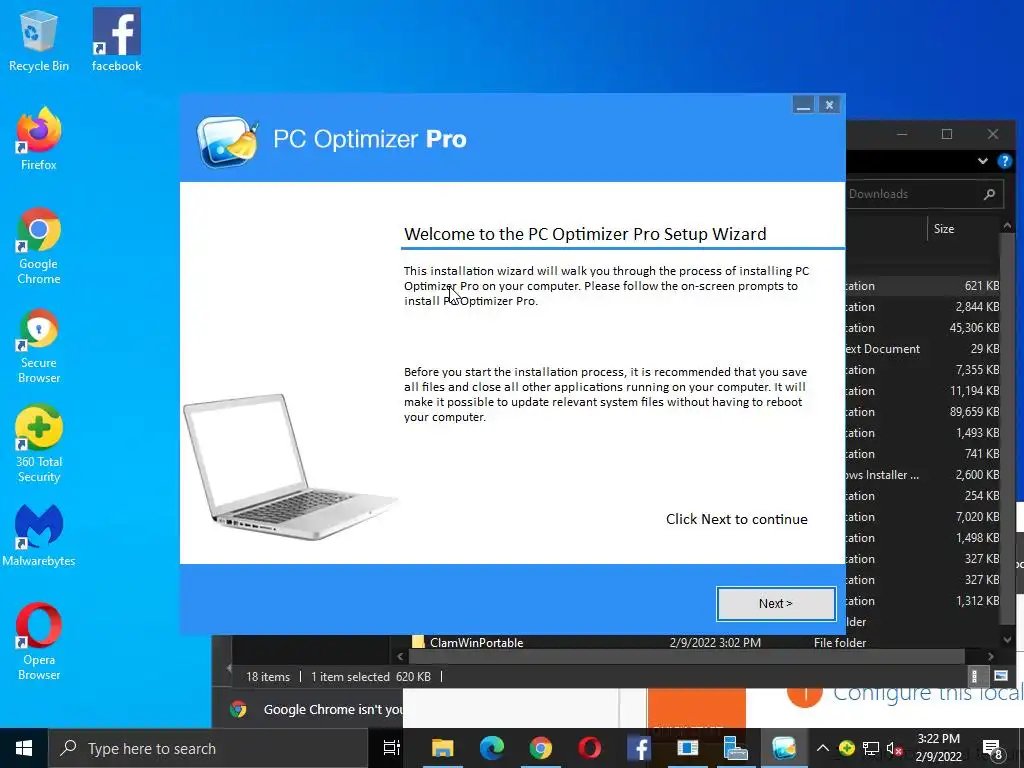Select the Google Chrome desktop shortcut
The width and height of the screenshot is (1024, 768).
point(39,246)
